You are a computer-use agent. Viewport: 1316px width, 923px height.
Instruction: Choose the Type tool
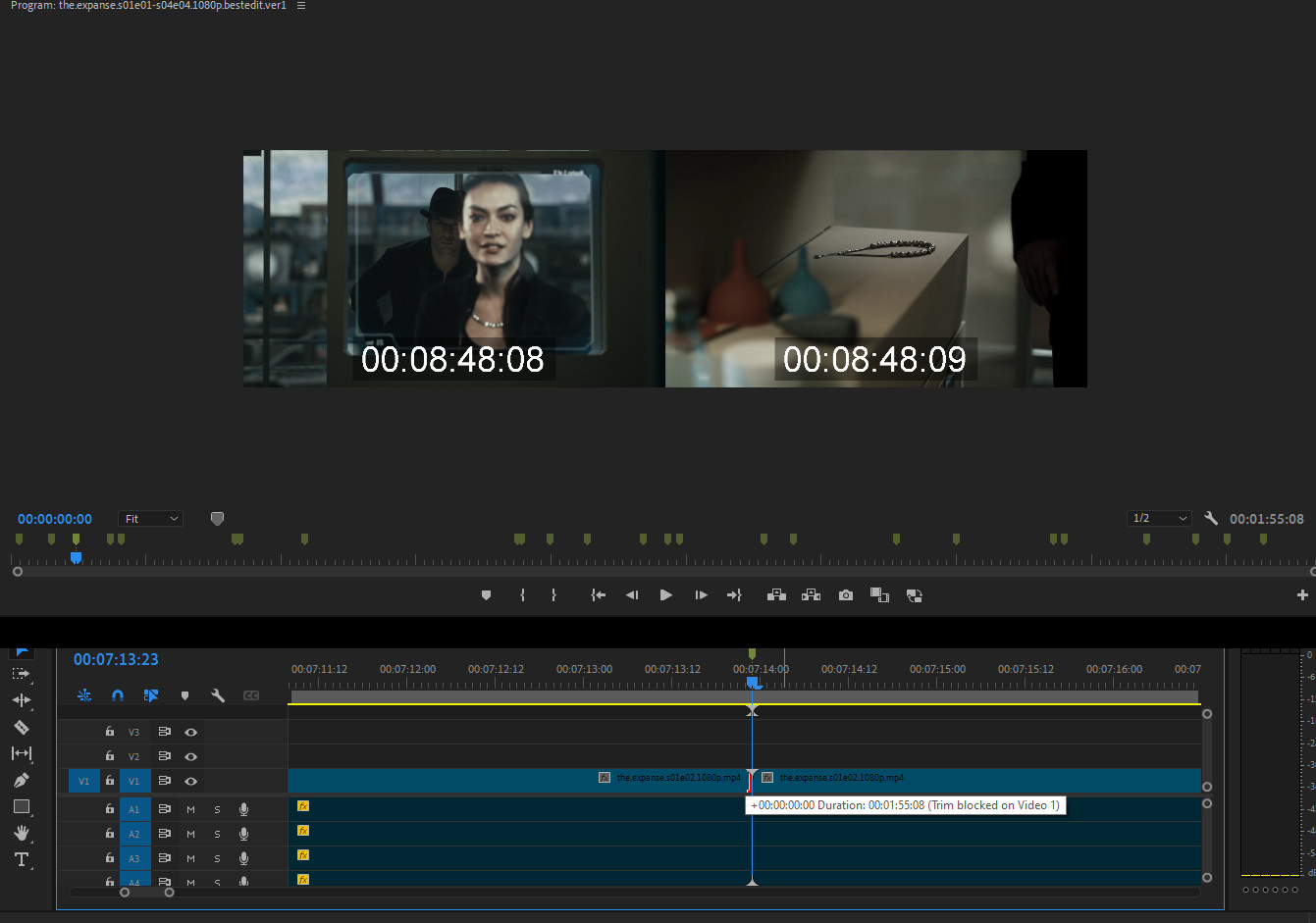(21, 859)
